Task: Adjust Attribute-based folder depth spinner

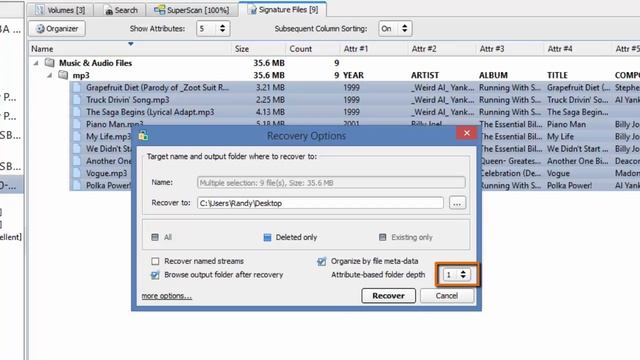Action: click(463, 274)
